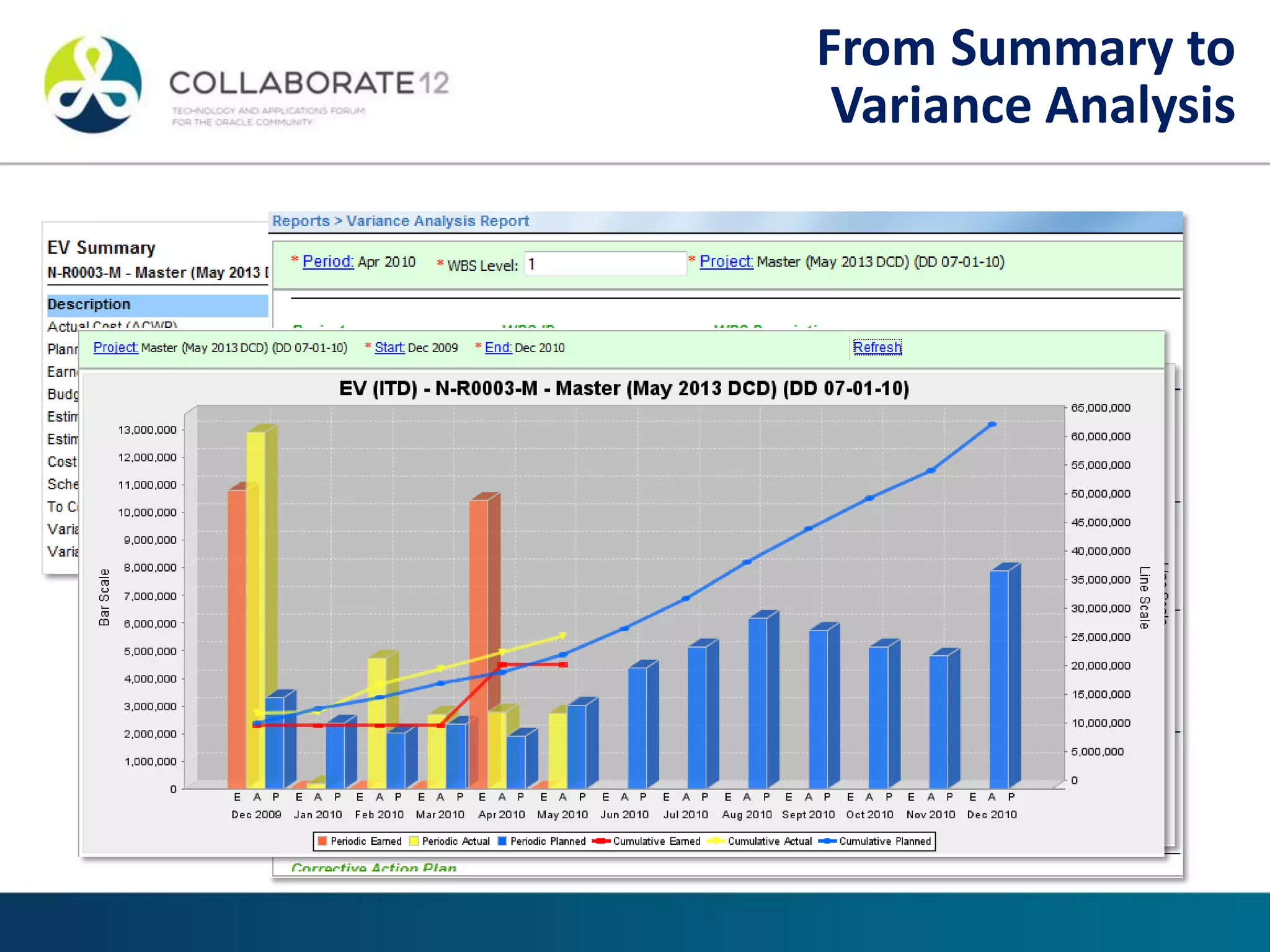Click the Cumulative Planned legend marker
Viewport: 1270px width, 952px height.
828,841
